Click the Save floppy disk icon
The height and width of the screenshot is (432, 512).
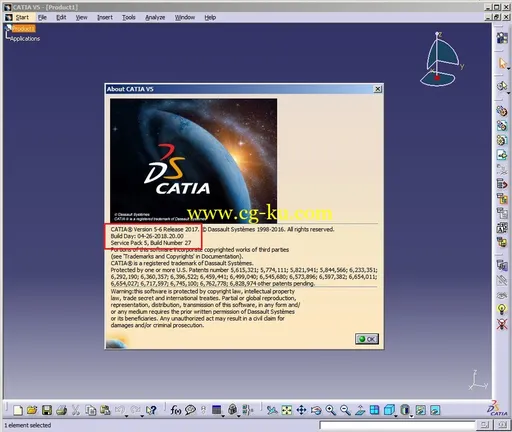click(47, 410)
